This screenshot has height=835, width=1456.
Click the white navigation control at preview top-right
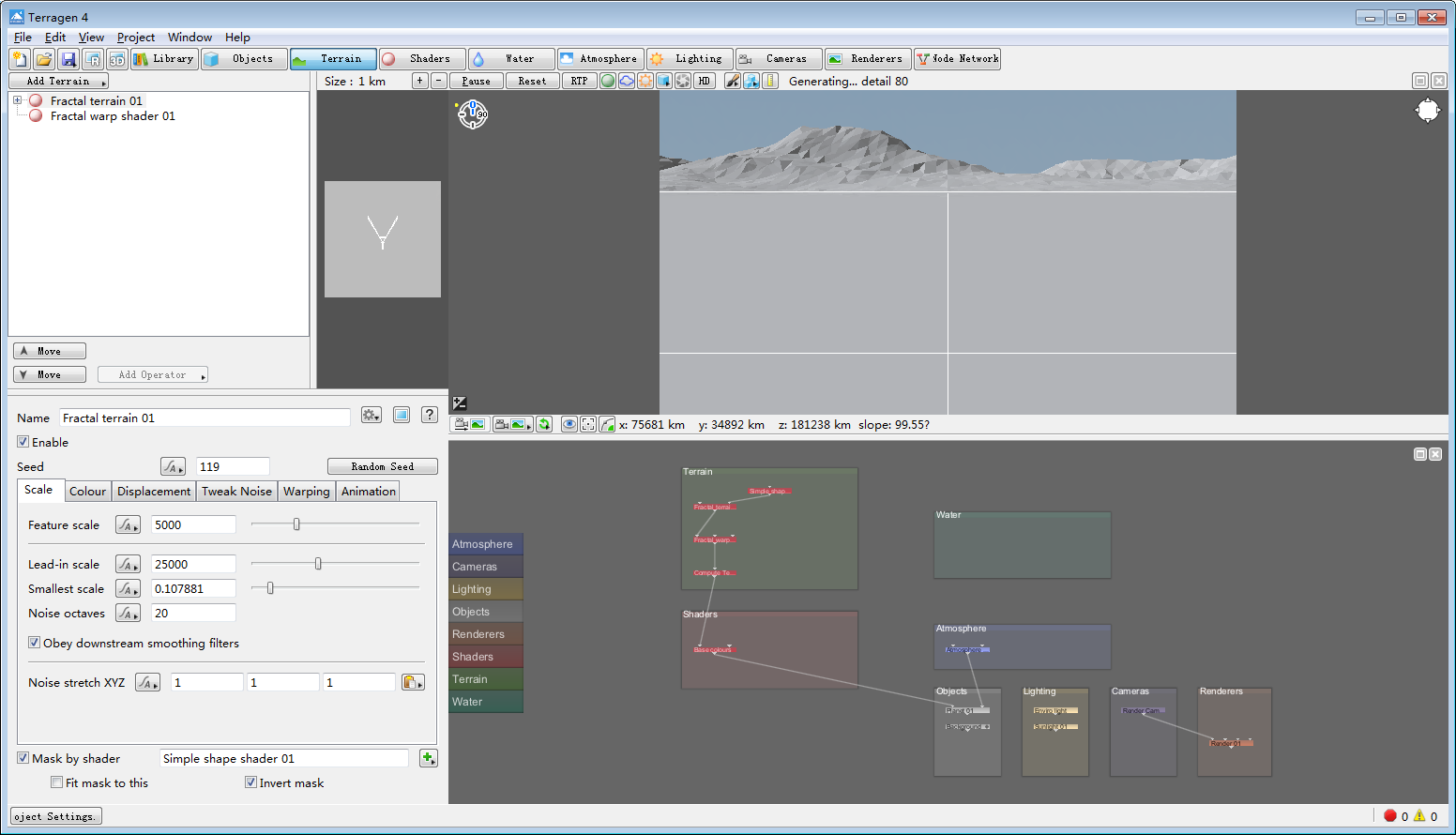(x=1427, y=111)
